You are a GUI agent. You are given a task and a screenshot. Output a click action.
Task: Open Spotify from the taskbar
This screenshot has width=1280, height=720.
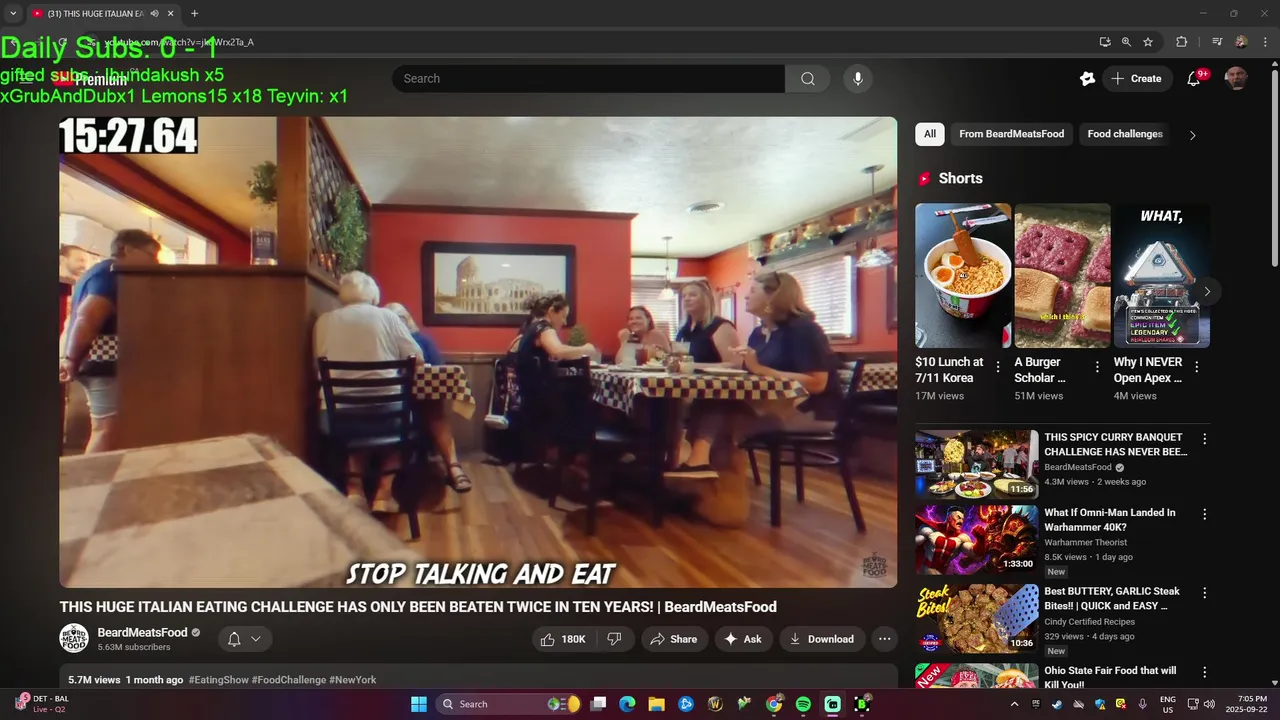click(x=803, y=704)
